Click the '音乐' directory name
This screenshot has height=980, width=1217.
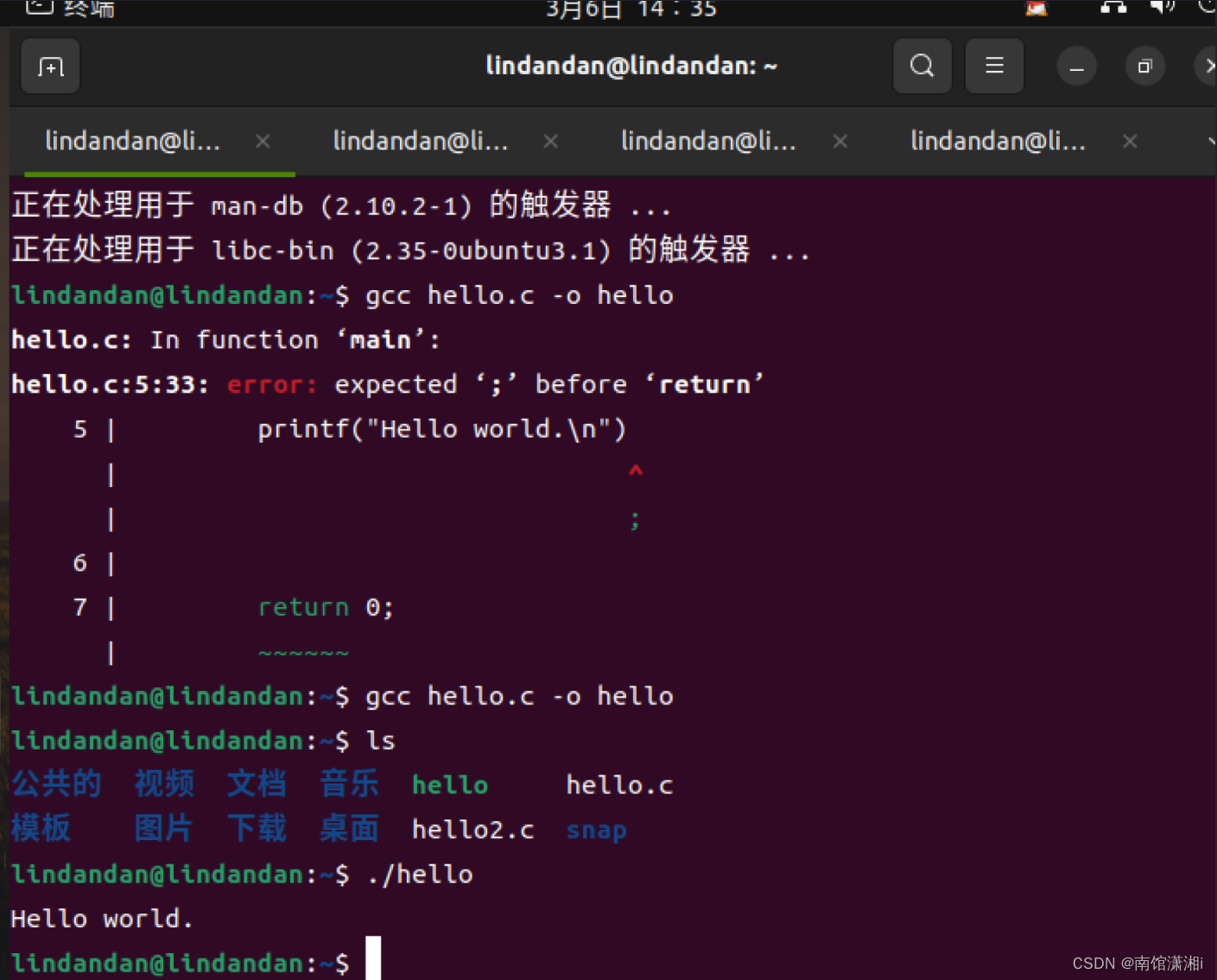pos(349,784)
